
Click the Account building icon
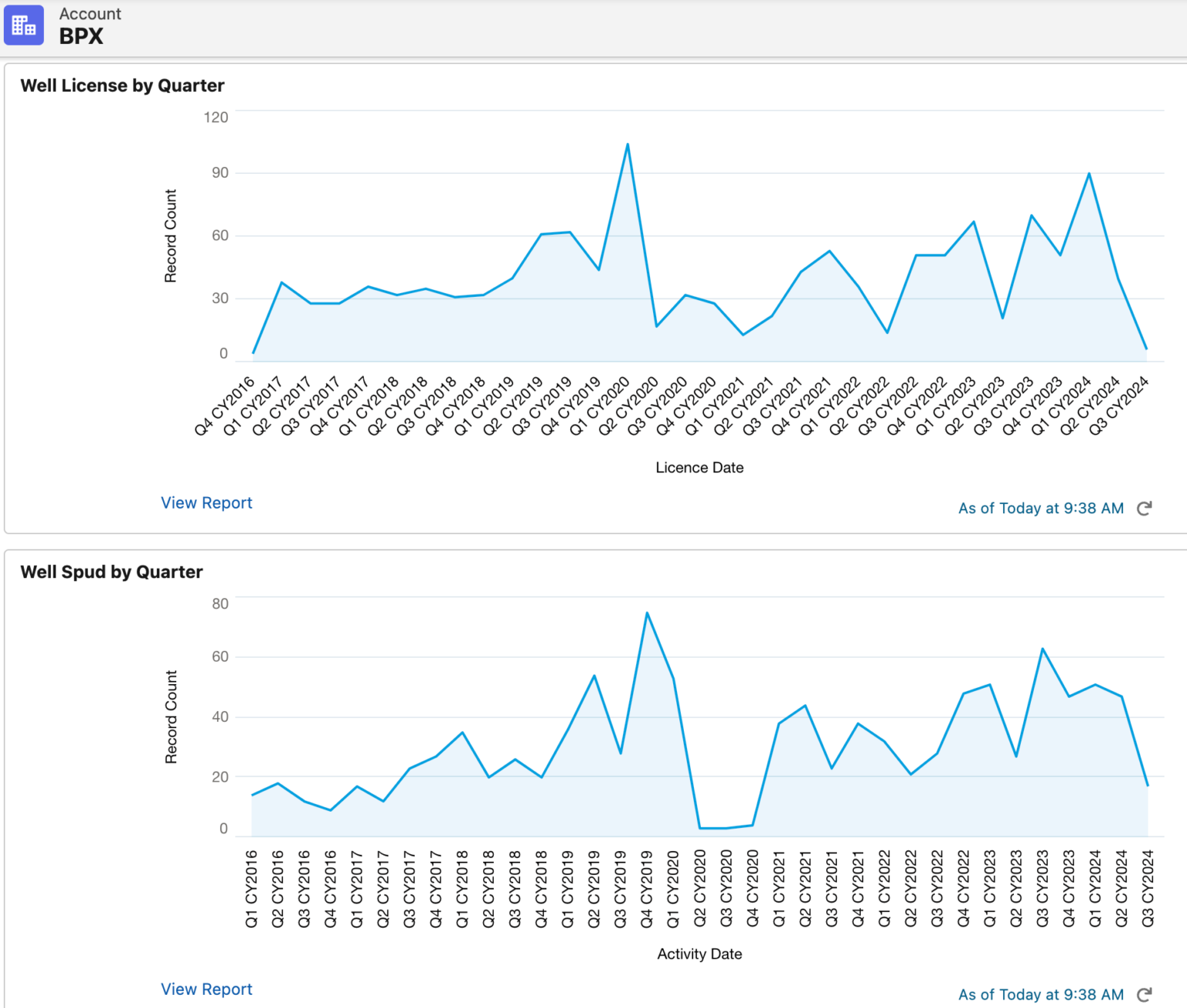(24, 26)
